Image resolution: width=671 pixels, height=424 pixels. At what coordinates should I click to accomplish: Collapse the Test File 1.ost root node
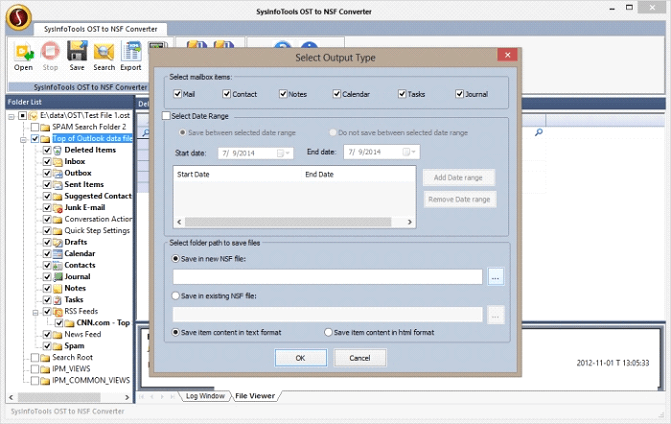(12, 116)
